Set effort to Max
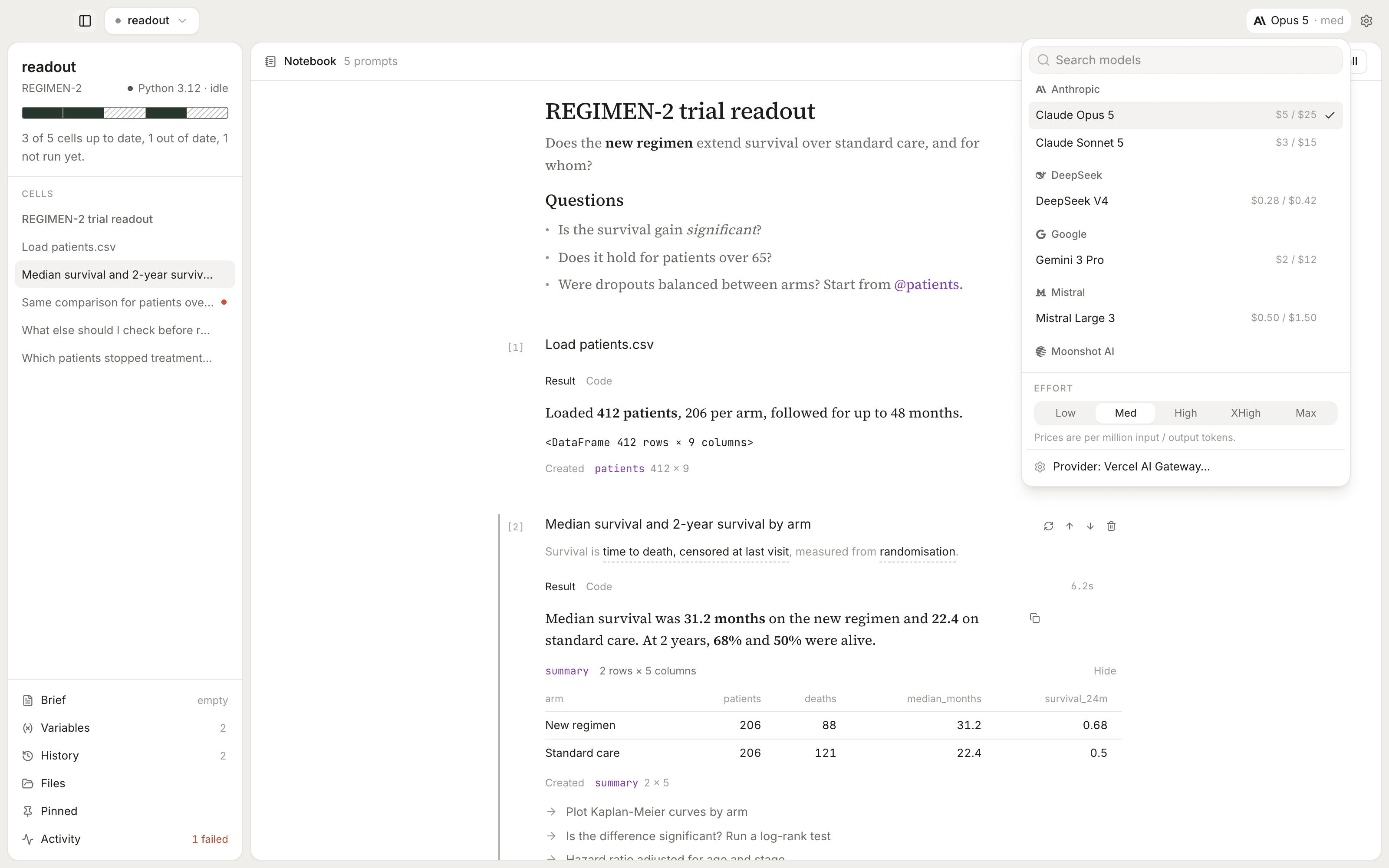This screenshot has width=1389, height=868. (x=1306, y=413)
